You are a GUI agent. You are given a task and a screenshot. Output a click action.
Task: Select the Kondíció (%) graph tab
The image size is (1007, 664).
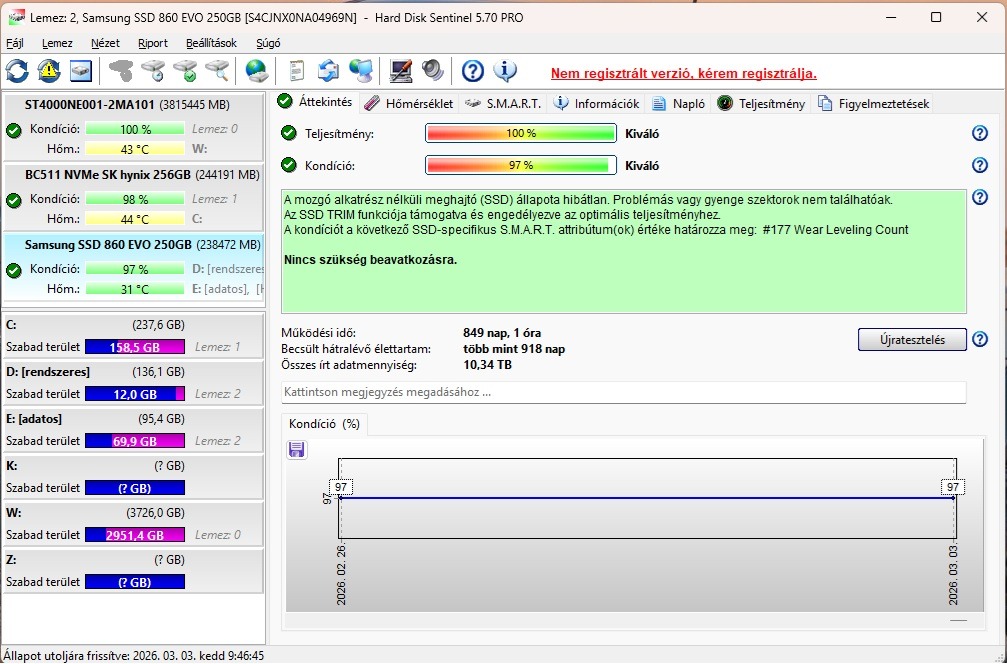(324, 424)
